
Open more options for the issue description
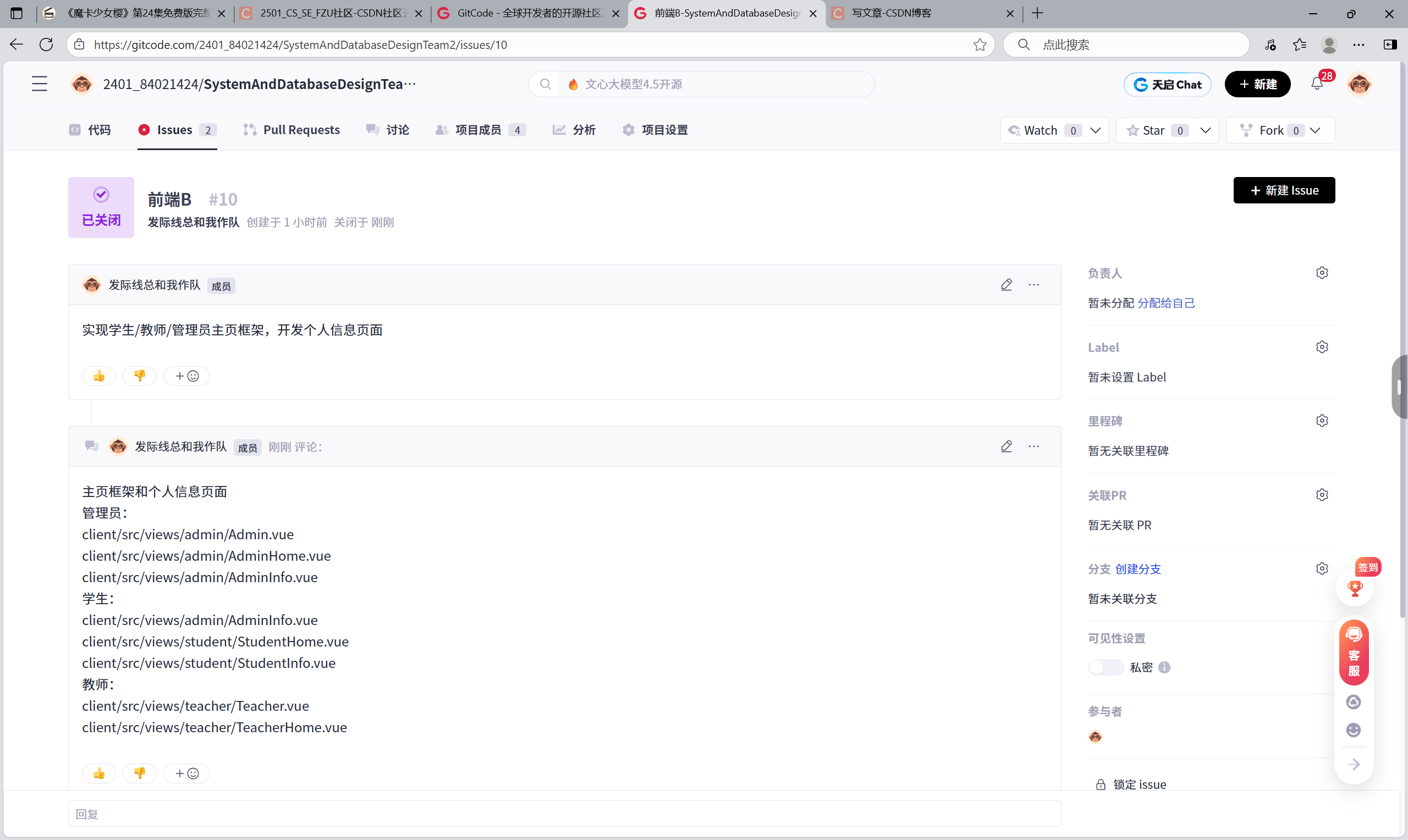[x=1034, y=285]
